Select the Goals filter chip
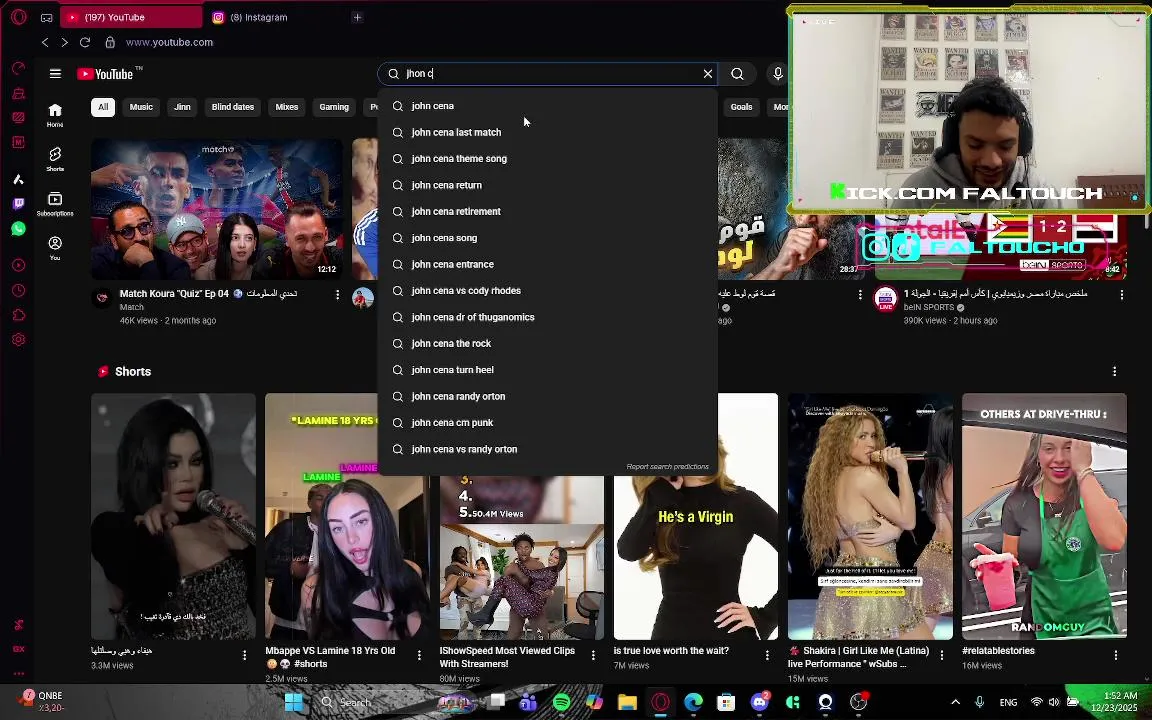1152x720 pixels. 741,107
